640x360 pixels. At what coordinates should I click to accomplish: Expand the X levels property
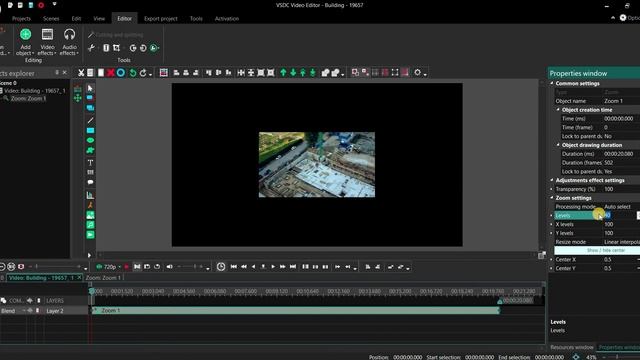(x=551, y=224)
